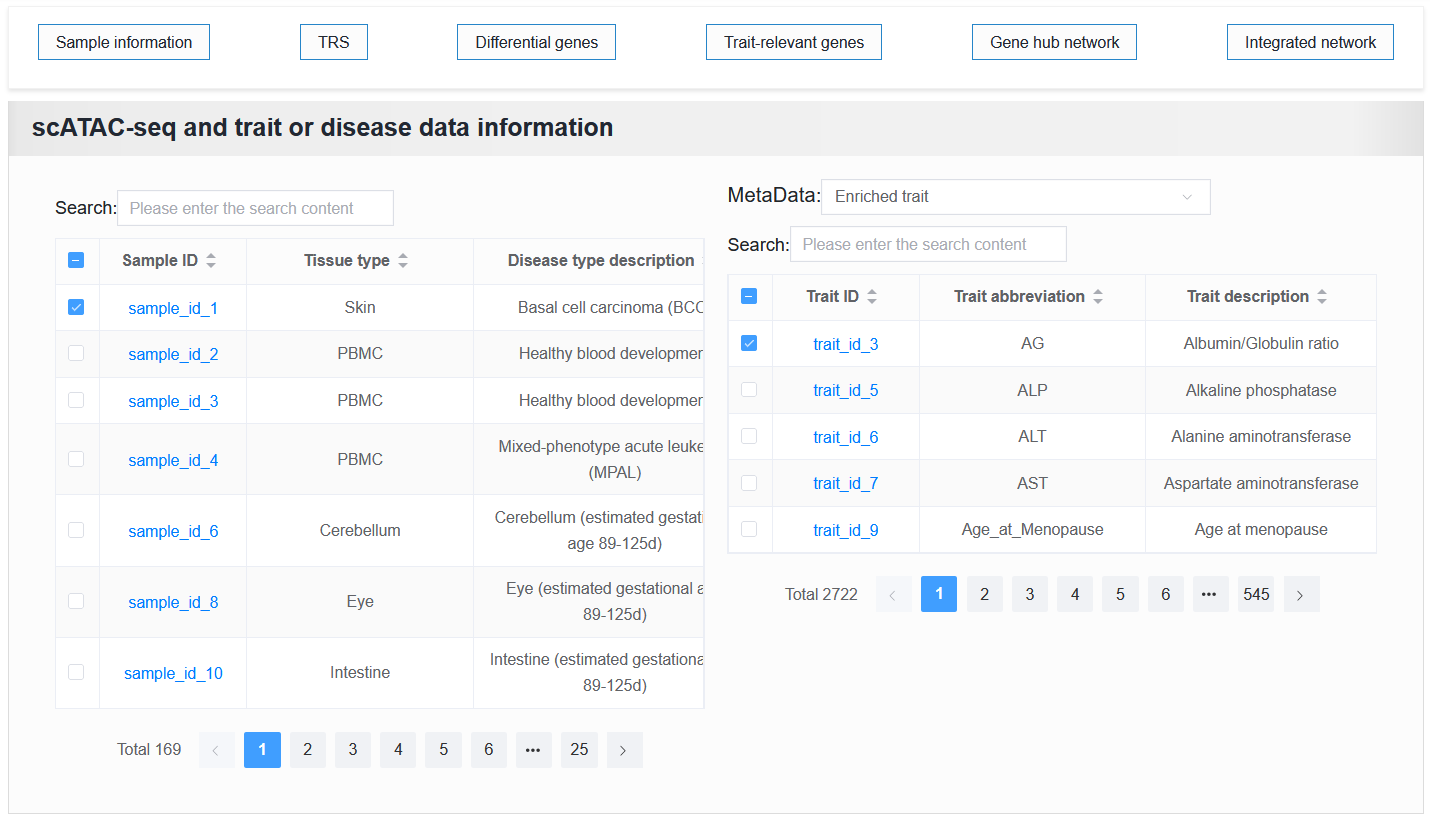Viewport: 1430px width, 822px height.
Task: Go to page 2 of sample table
Action: pyautogui.click(x=308, y=750)
